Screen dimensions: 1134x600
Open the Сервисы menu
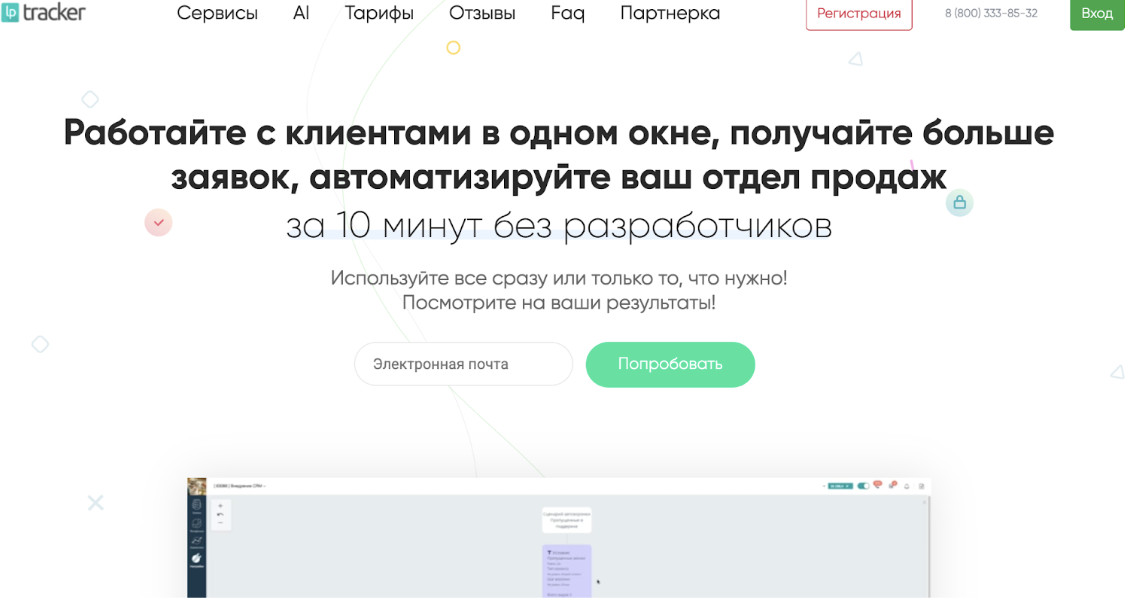(x=217, y=13)
